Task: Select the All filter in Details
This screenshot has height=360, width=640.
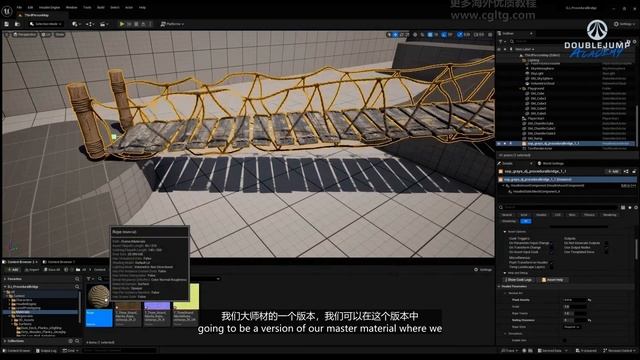Action: pyautogui.click(x=526, y=221)
